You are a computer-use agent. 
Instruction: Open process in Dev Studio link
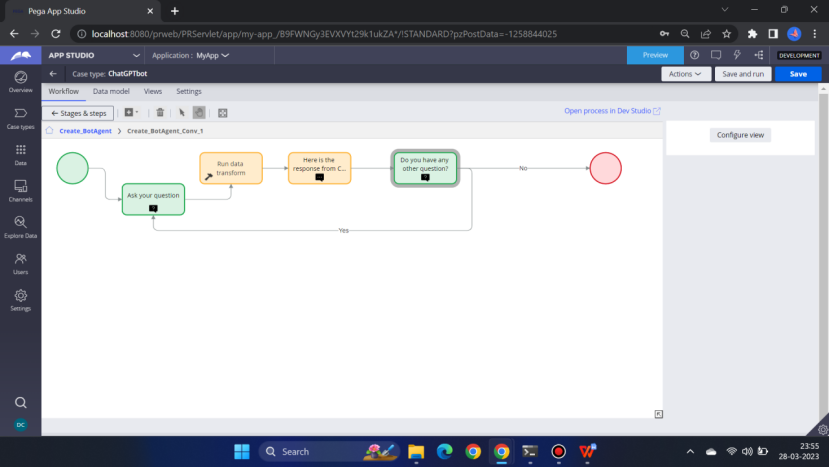(x=612, y=111)
